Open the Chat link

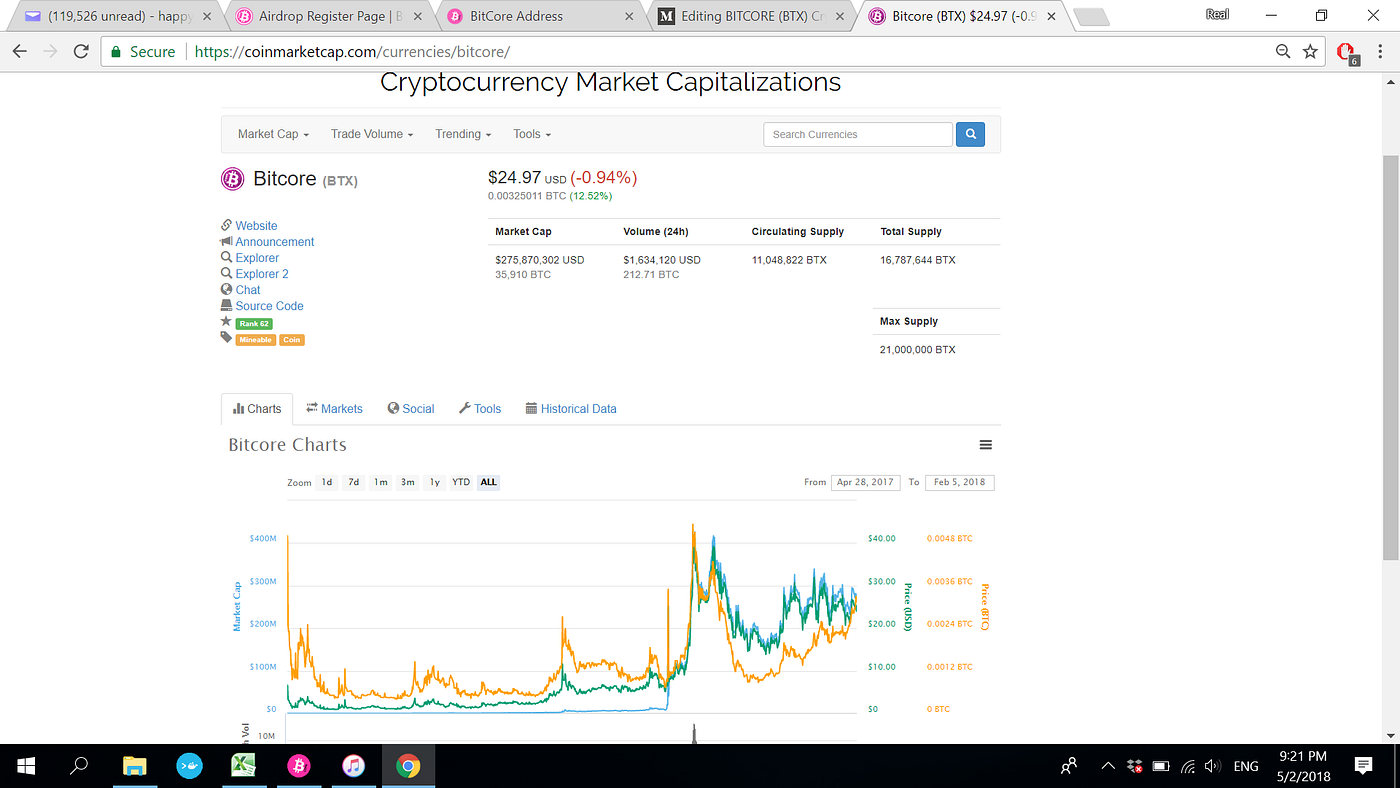click(248, 290)
